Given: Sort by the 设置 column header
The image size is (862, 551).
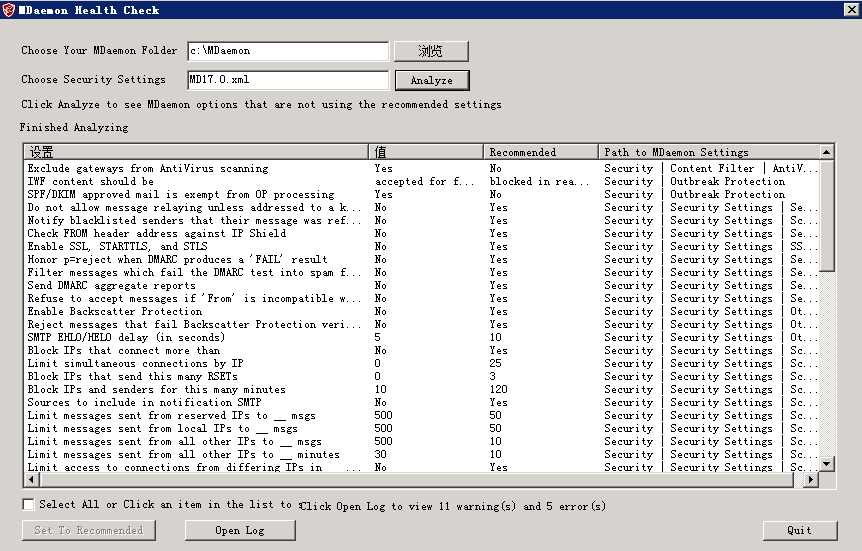Looking at the screenshot, I should click(x=196, y=152).
